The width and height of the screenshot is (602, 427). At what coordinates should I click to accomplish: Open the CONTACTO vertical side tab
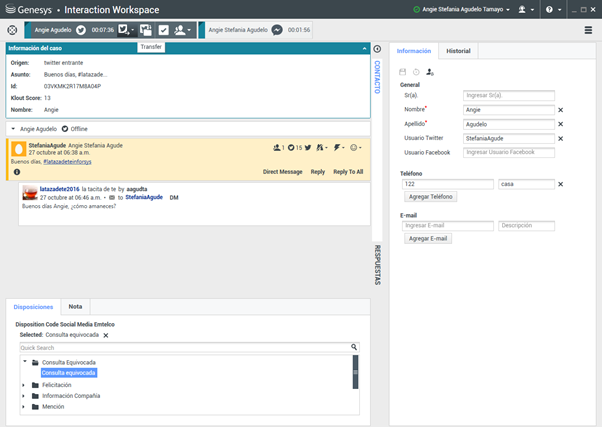[x=377, y=77]
